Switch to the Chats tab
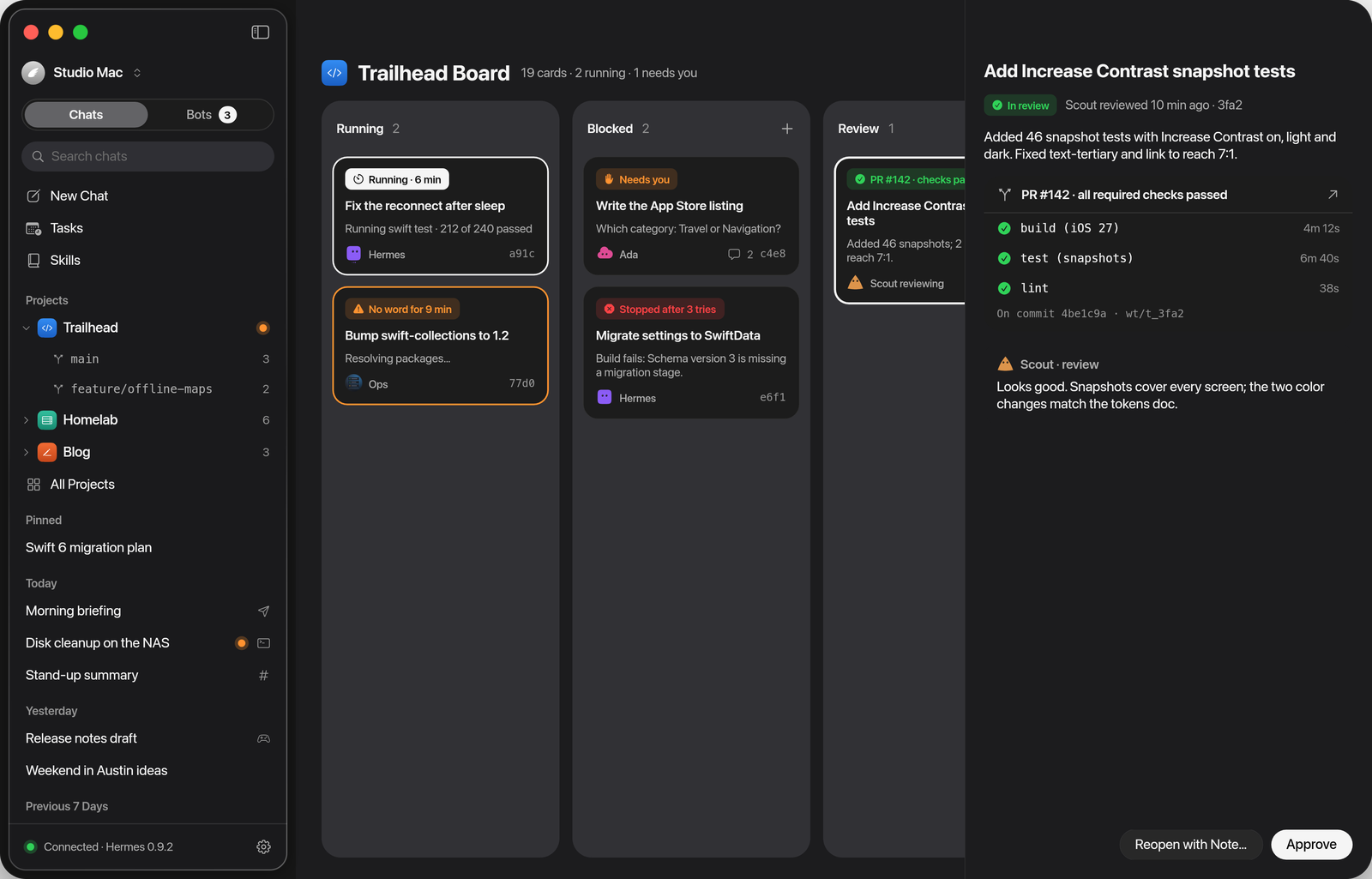The width and height of the screenshot is (1372, 879). tap(86, 115)
